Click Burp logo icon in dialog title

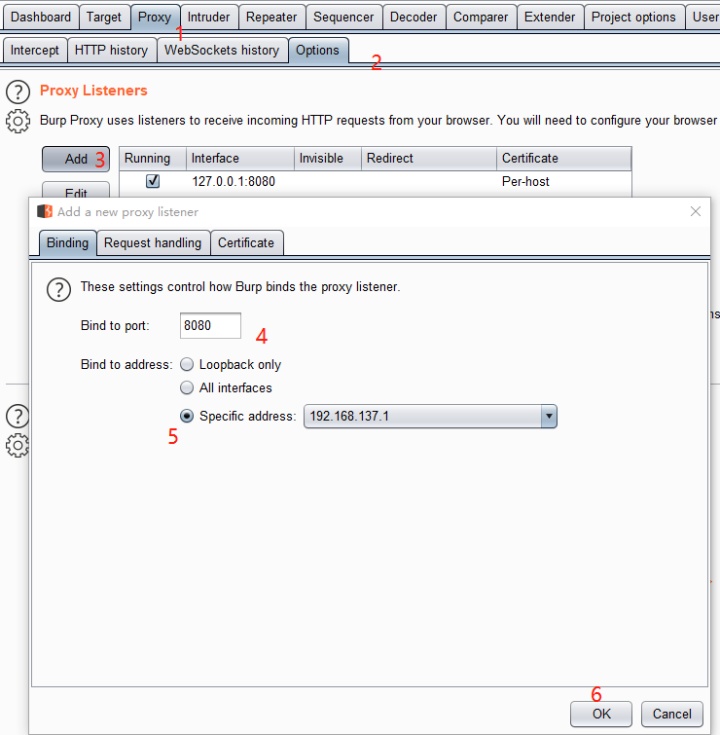tap(45, 211)
